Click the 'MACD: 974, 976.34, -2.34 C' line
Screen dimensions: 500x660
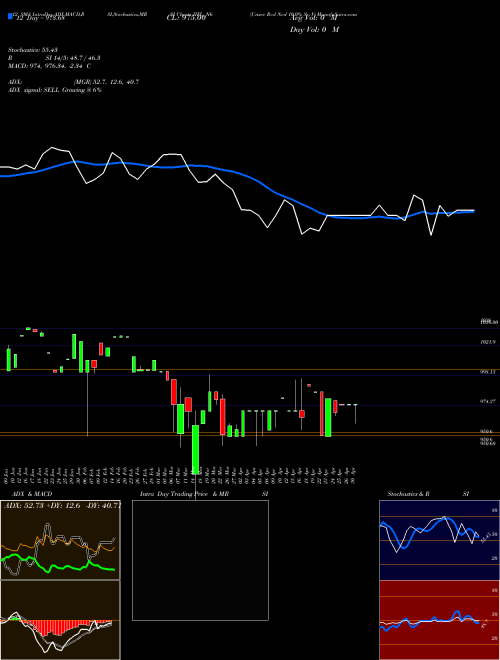(49, 66)
